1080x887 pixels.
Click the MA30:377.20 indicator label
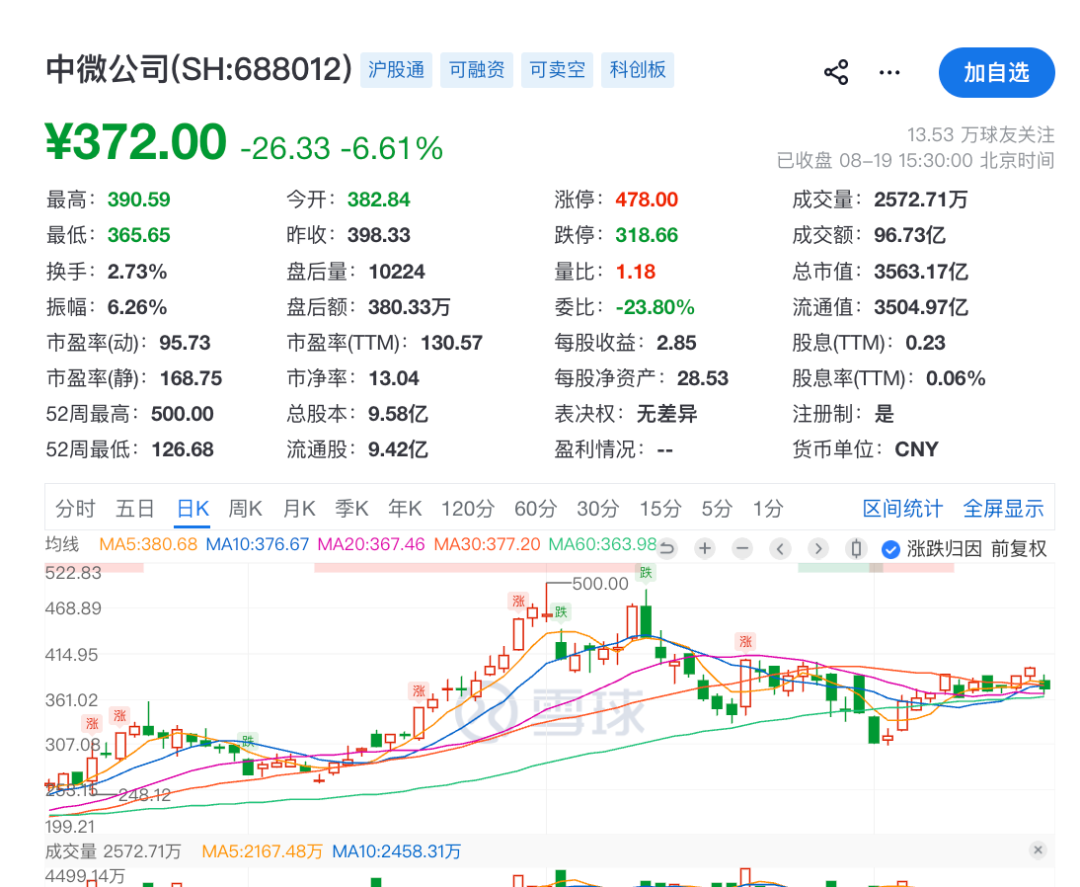tap(487, 544)
